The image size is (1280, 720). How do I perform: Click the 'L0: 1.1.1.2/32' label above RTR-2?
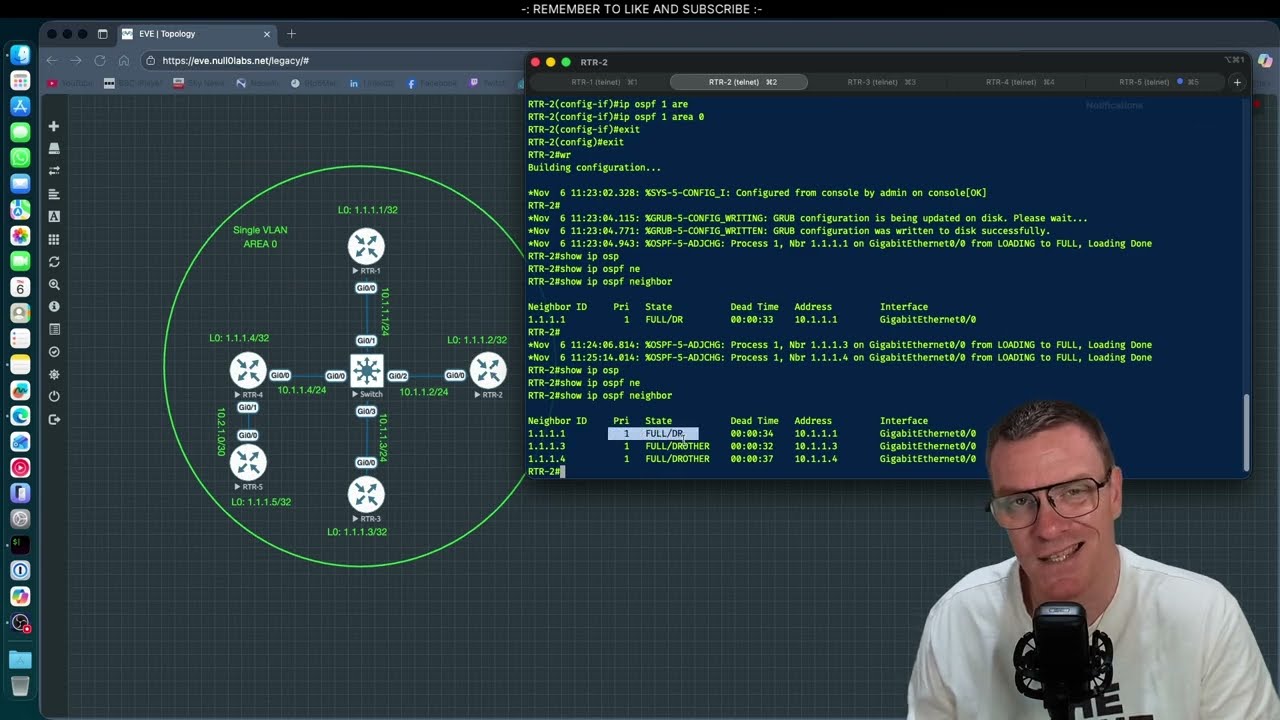477,340
